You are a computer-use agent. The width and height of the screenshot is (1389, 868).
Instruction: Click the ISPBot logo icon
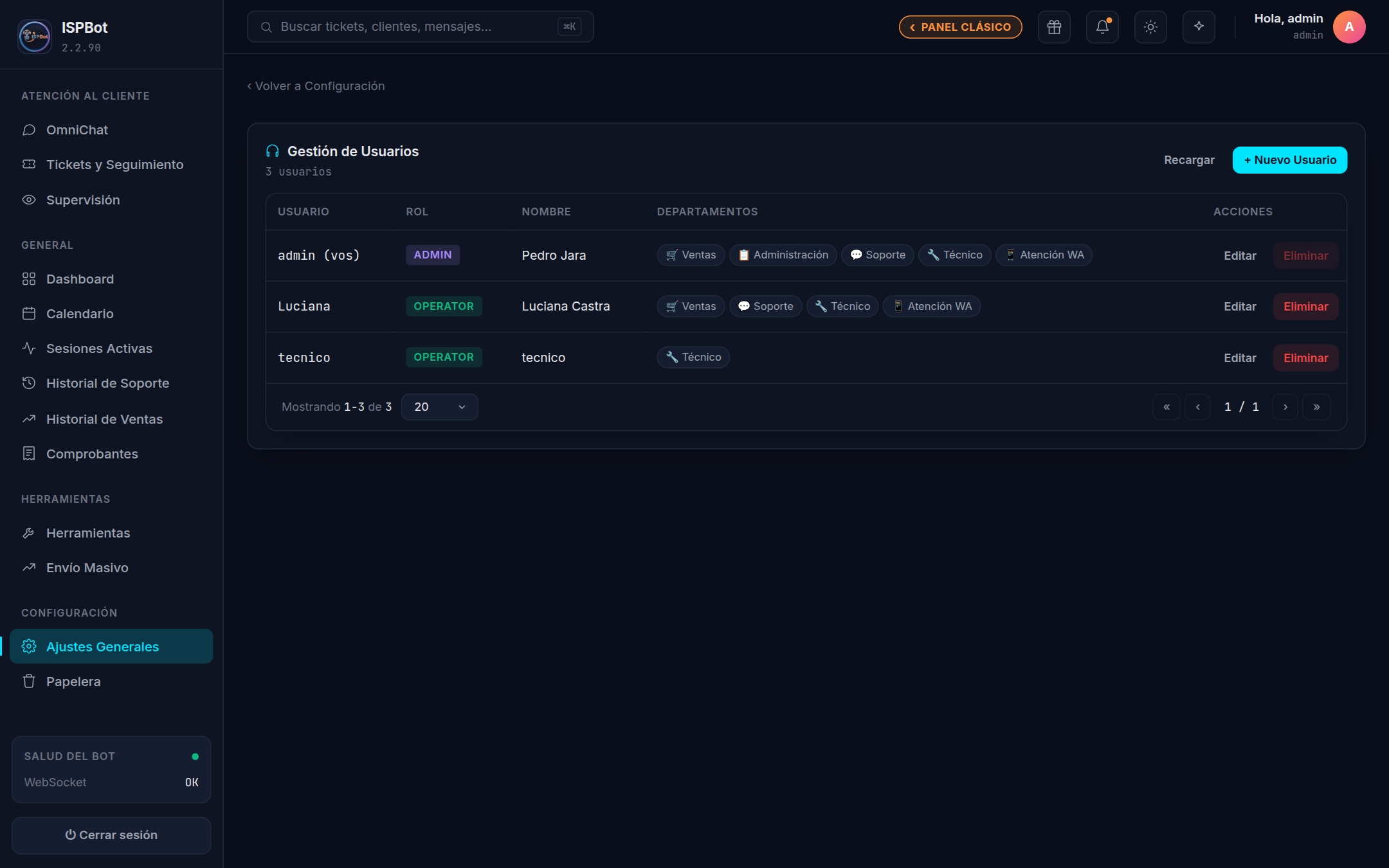(35, 36)
